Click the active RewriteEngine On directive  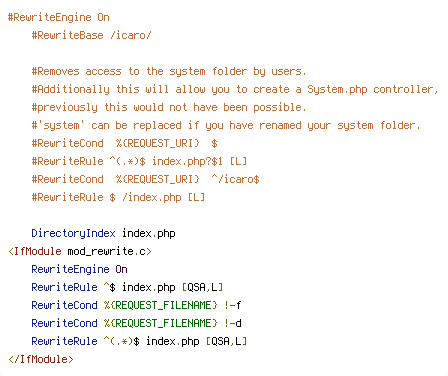(79, 269)
